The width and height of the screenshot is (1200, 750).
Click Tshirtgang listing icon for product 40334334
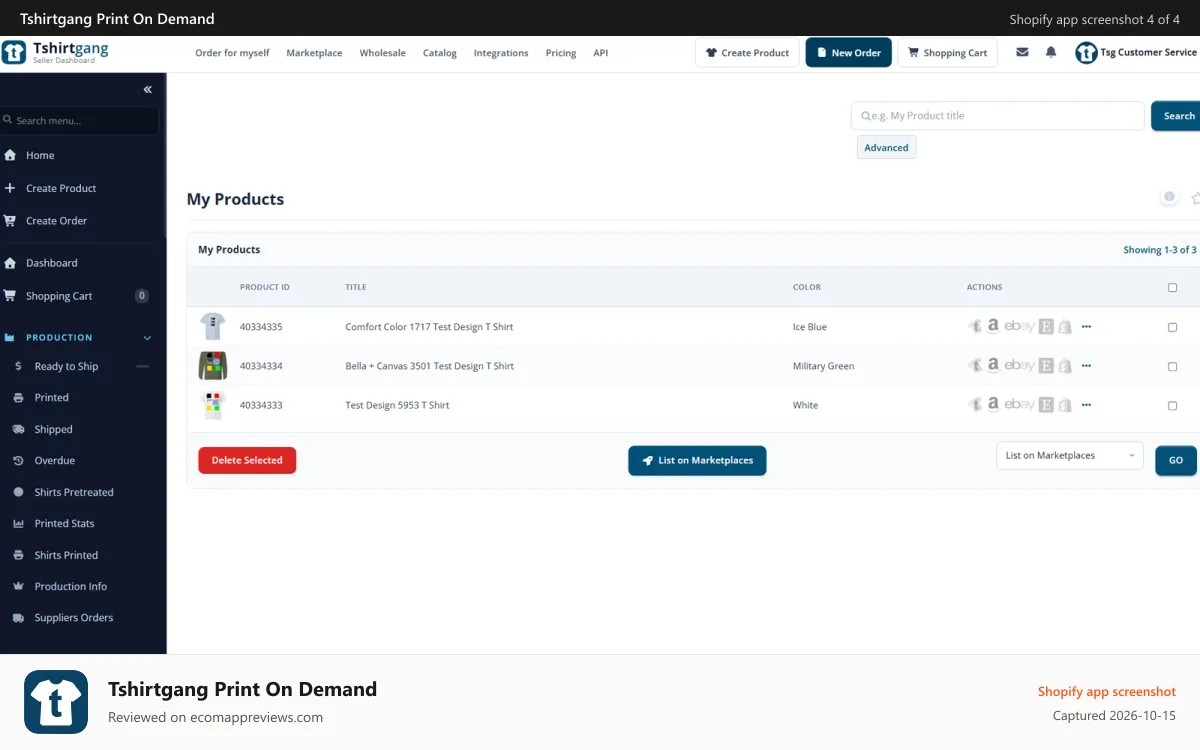pyautogui.click(x=975, y=366)
